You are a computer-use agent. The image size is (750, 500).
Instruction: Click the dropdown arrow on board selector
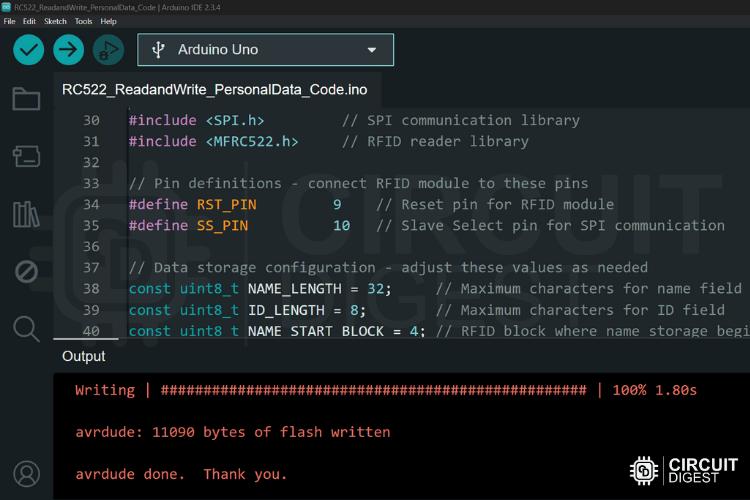point(372,49)
